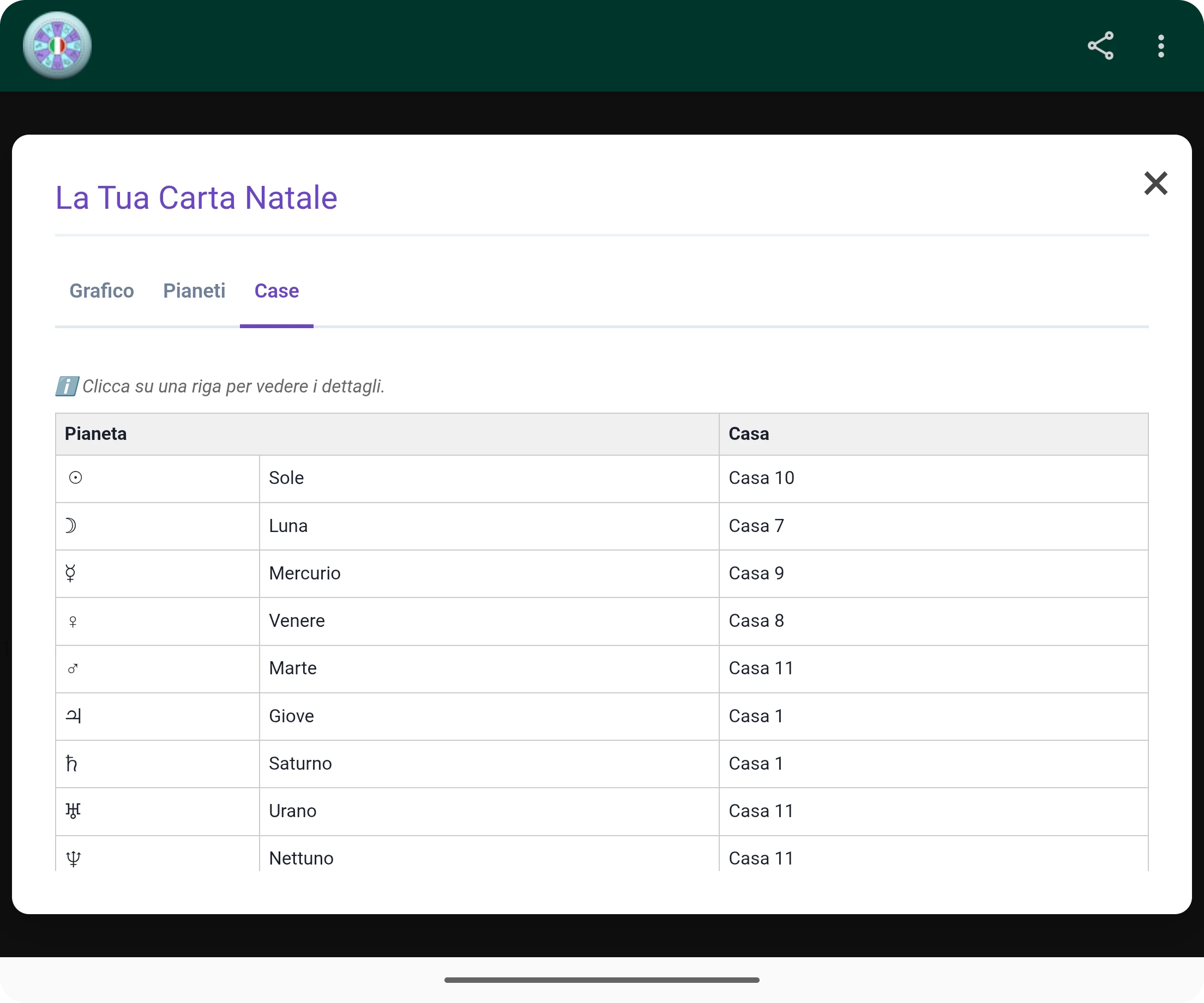This screenshot has width=1204, height=1003.
Task: Click the Pianeta column header
Action: pyautogui.click(x=388, y=434)
